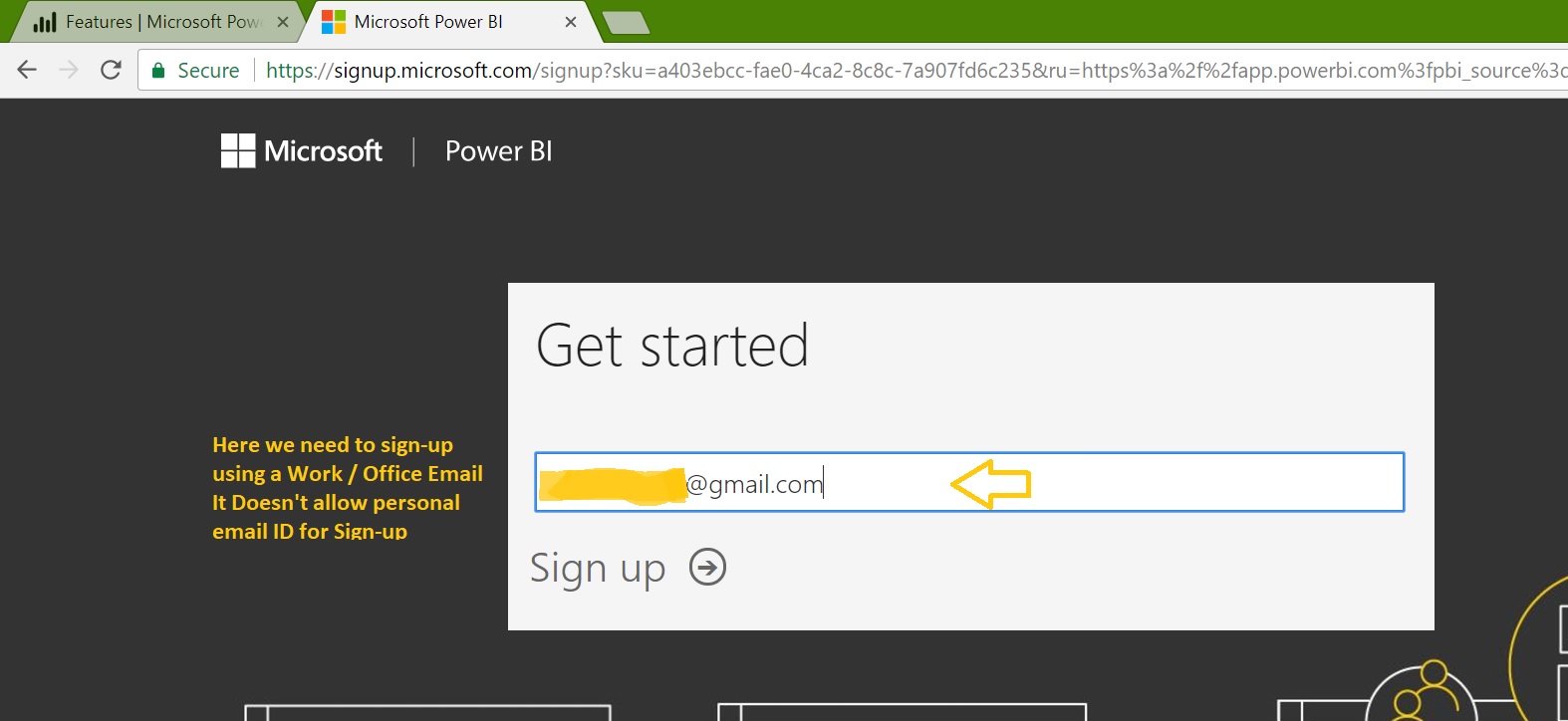Go back using the browser back arrow
This screenshot has height=721, width=1568.
click(27, 70)
